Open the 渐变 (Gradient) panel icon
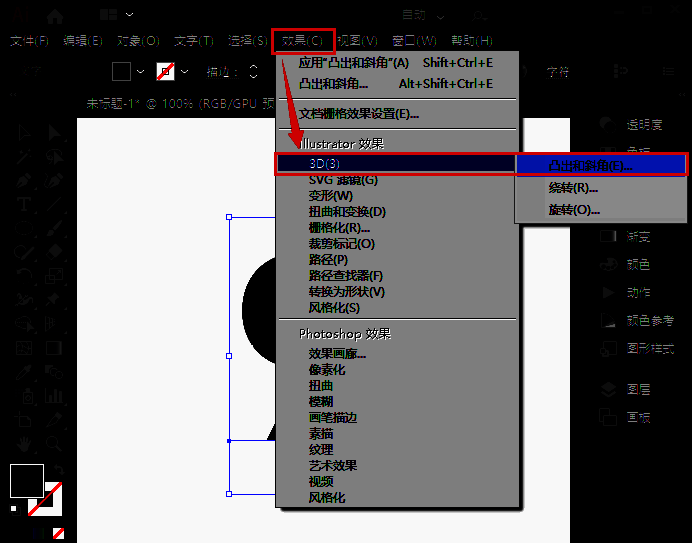This screenshot has height=543, width=692. click(607, 237)
